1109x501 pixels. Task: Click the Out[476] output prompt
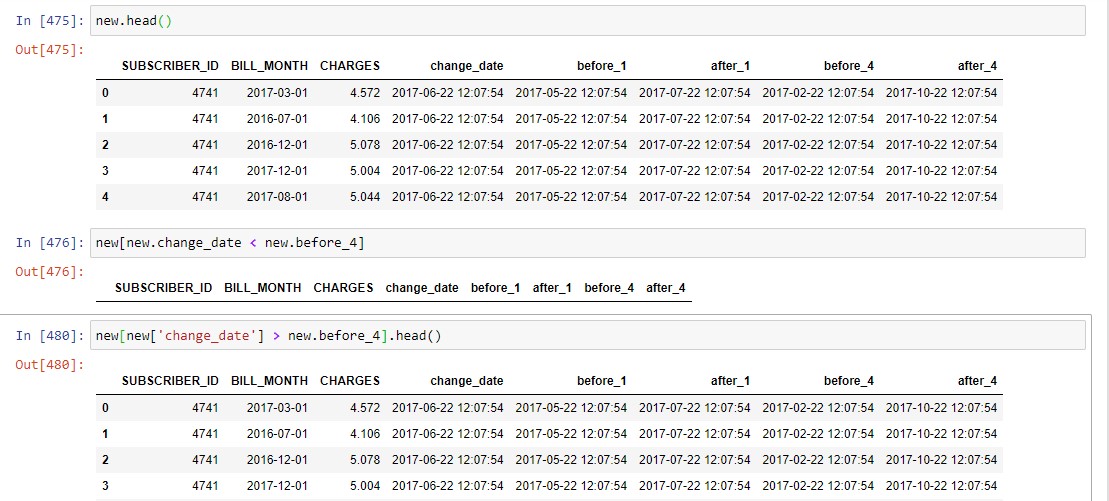pyautogui.click(x=50, y=272)
